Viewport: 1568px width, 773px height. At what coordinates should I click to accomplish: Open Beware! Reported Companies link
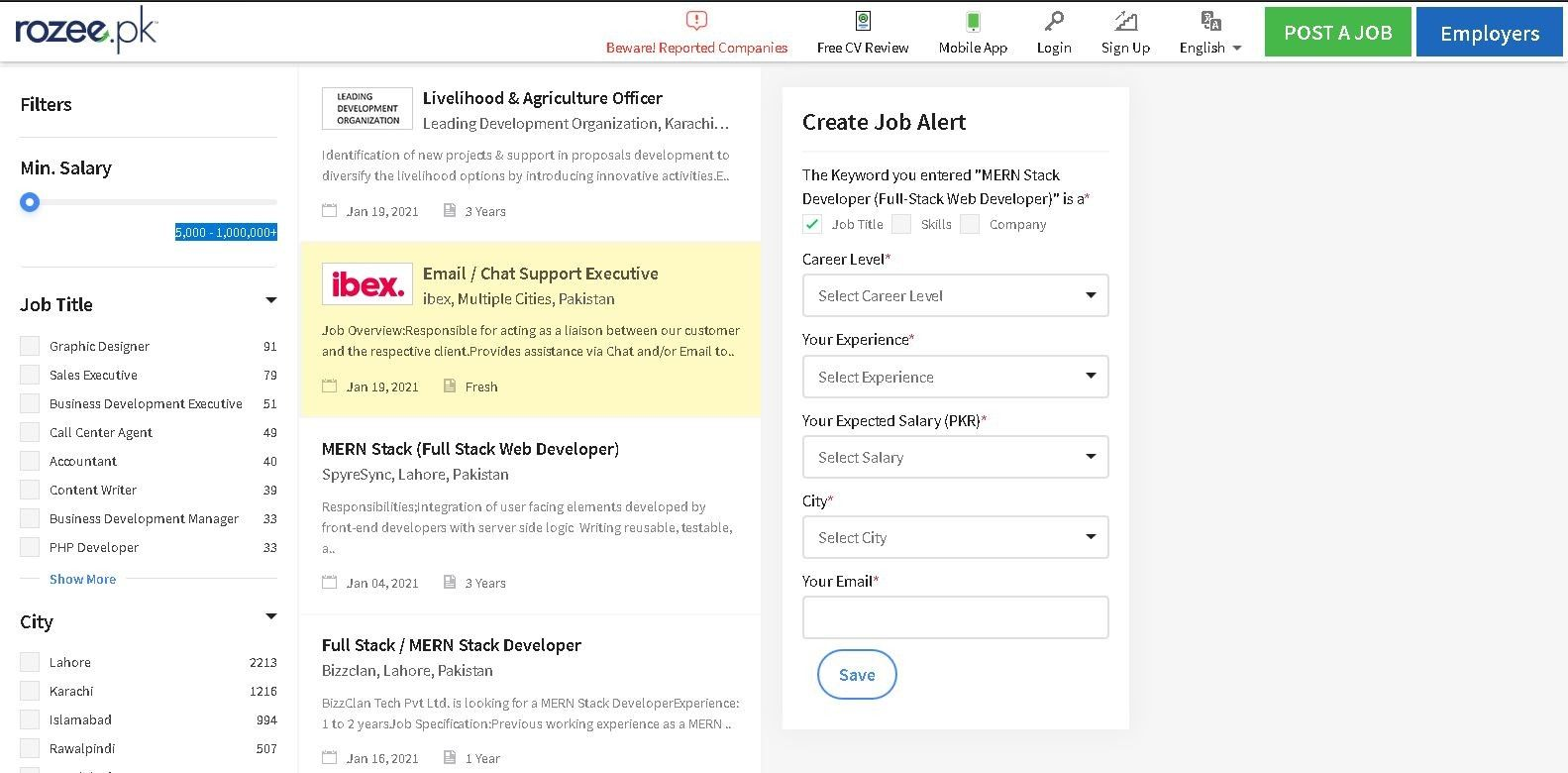(x=696, y=48)
